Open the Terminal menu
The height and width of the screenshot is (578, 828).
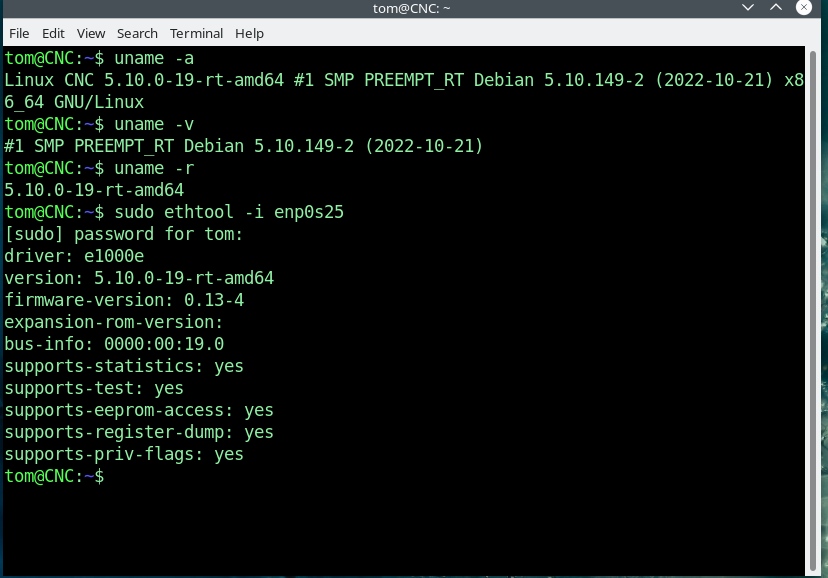click(196, 33)
